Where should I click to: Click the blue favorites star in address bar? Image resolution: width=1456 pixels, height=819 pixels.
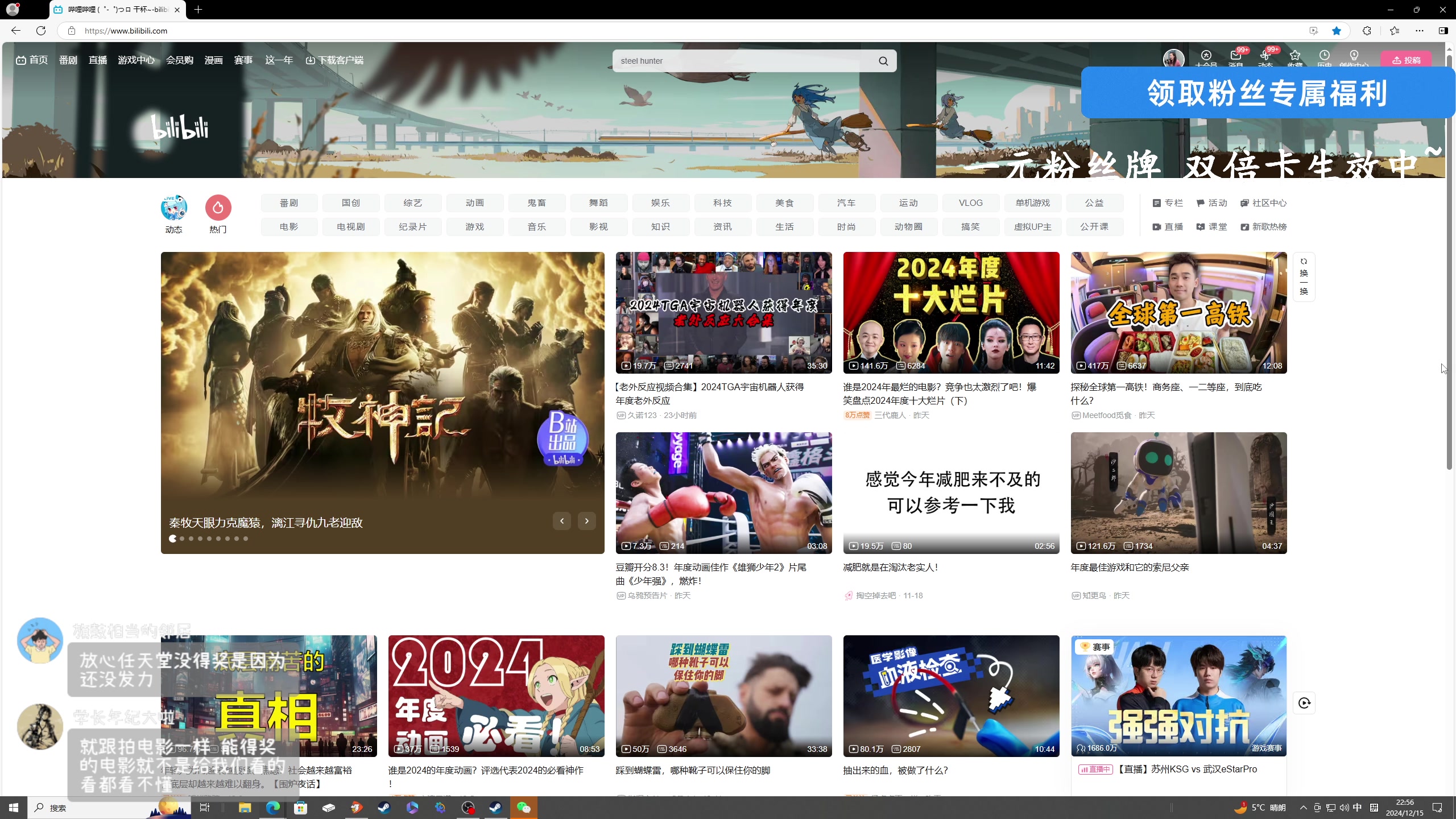1337,31
